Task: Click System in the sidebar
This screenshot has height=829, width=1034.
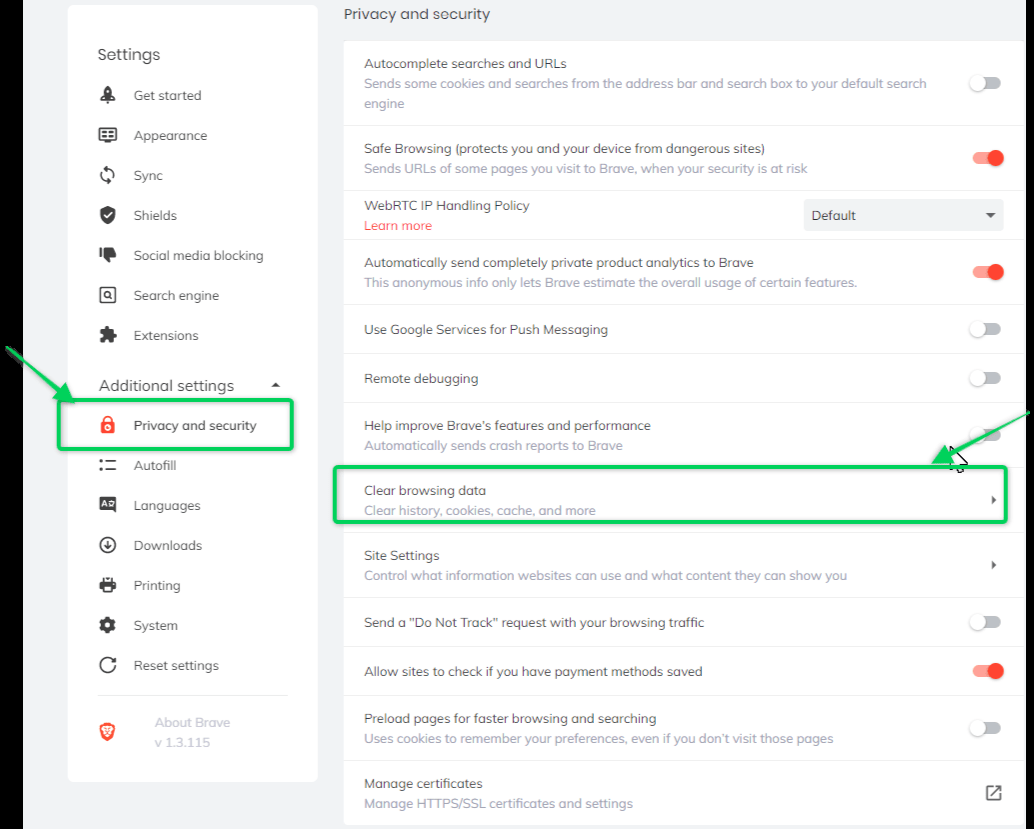Action: [156, 625]
